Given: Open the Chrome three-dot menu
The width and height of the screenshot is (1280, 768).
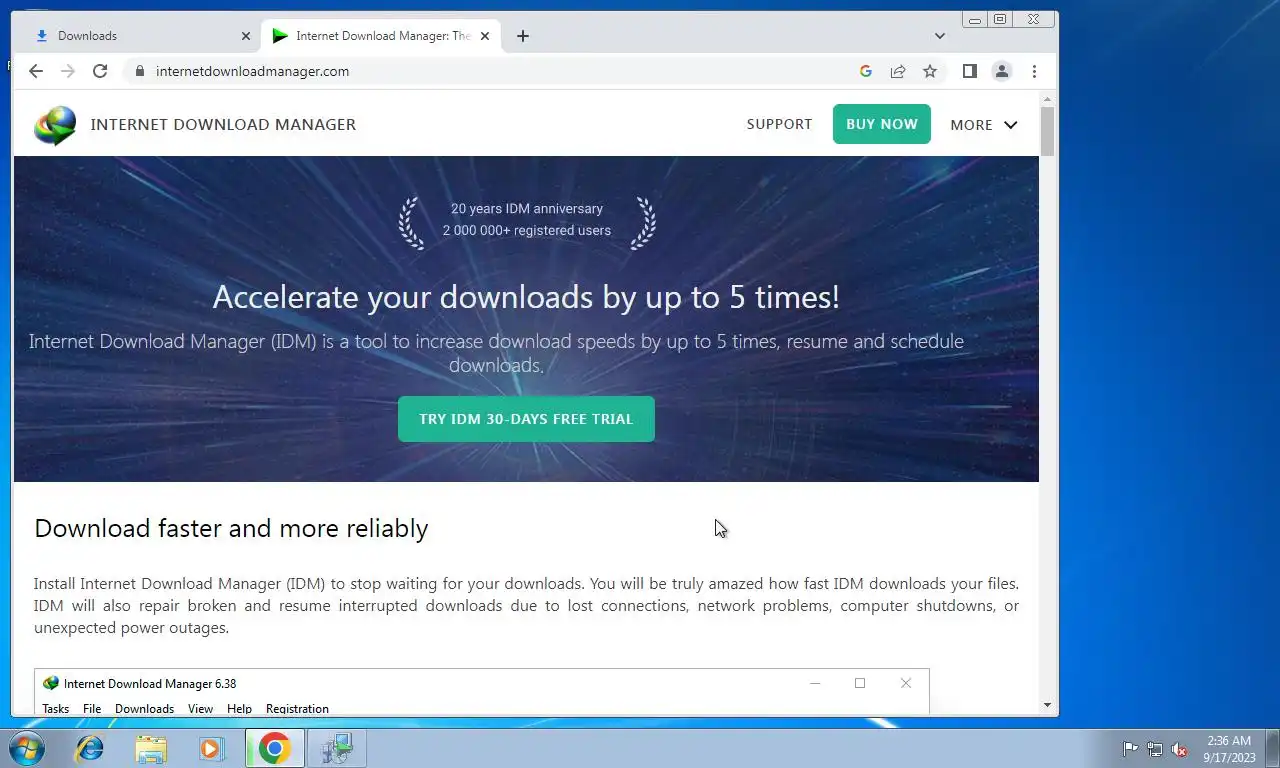Looking at the screenshot, I should point(1034,71).
